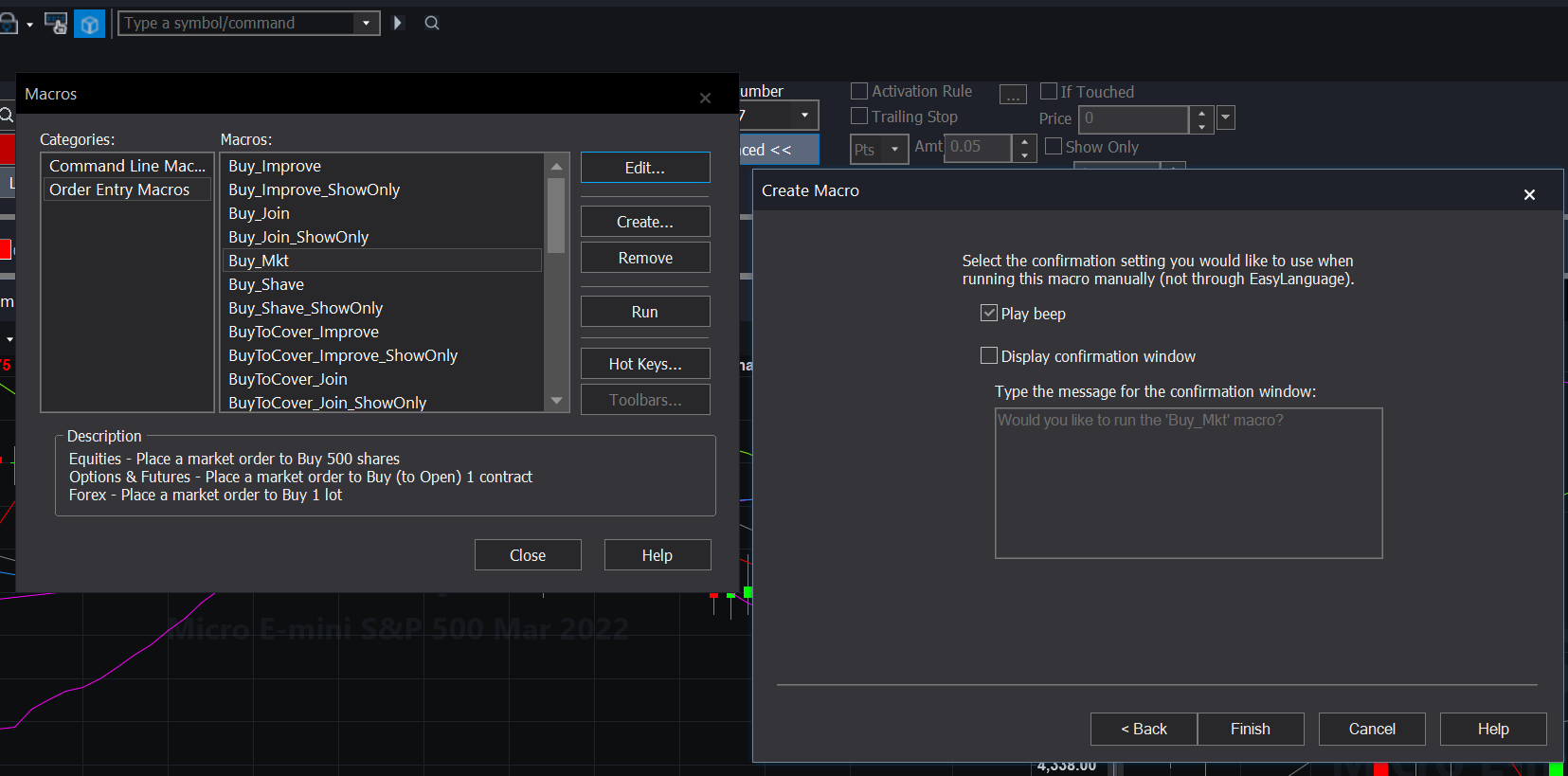Image resolution: width=1568 pixels, height=776 pixels.
Task: Select the Buy_Improve_ShowOnly macro
Action: (382, 189)
